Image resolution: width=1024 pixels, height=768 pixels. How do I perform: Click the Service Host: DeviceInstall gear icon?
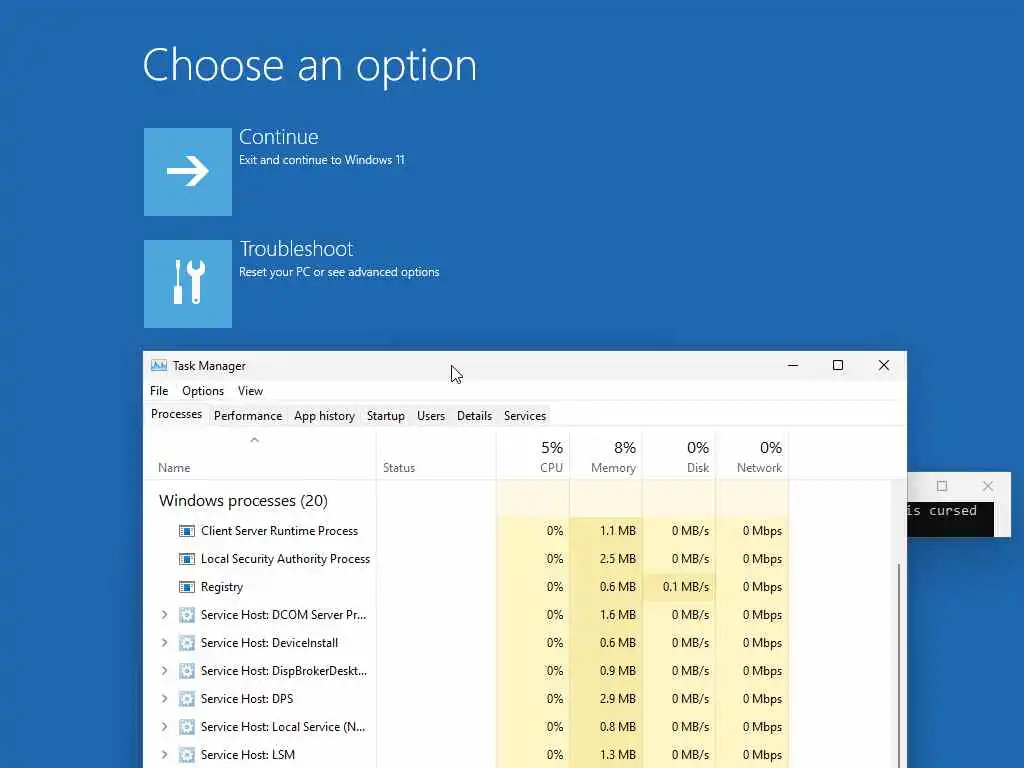[187, 643]
